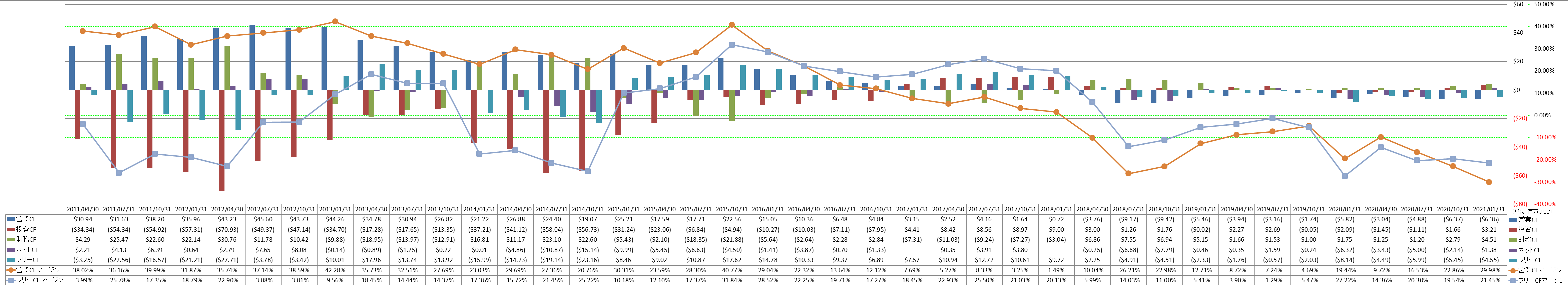This screenshot has height=286, width=1568.
Task: Select the フリーCFマージン legend entry on the right
Action: click(x=1537, y=281)
